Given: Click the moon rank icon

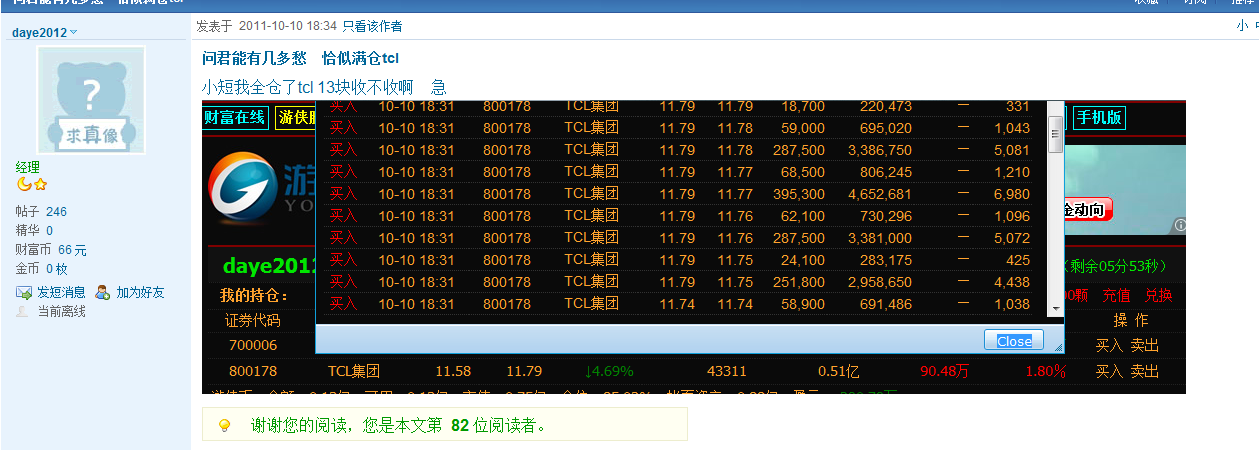Looking at the screenshot, I should tap(24, 185).
